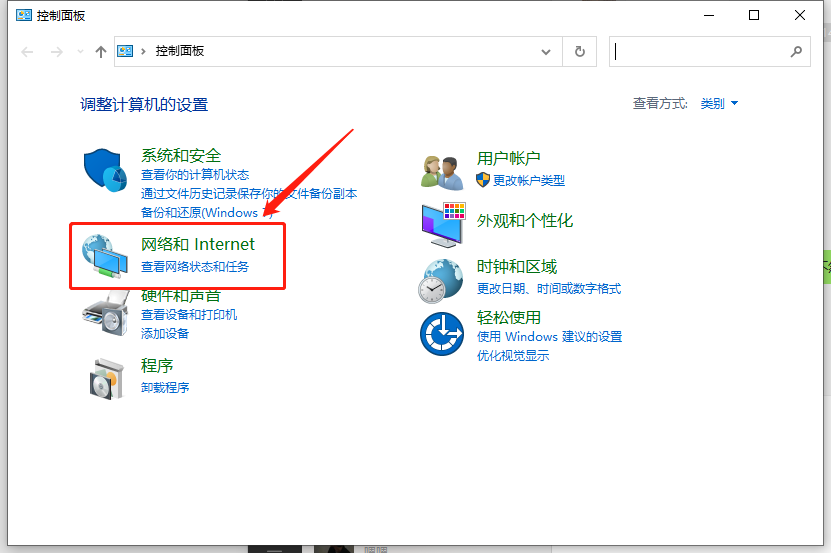Open the Hardware and Sound printer icon
The height and width of the screenshot is (553, 831).
pos(105,314)
